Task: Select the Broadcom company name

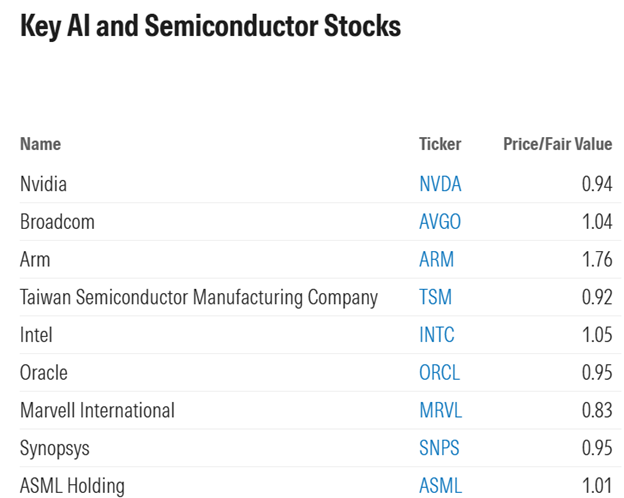Action: (57, 222)
